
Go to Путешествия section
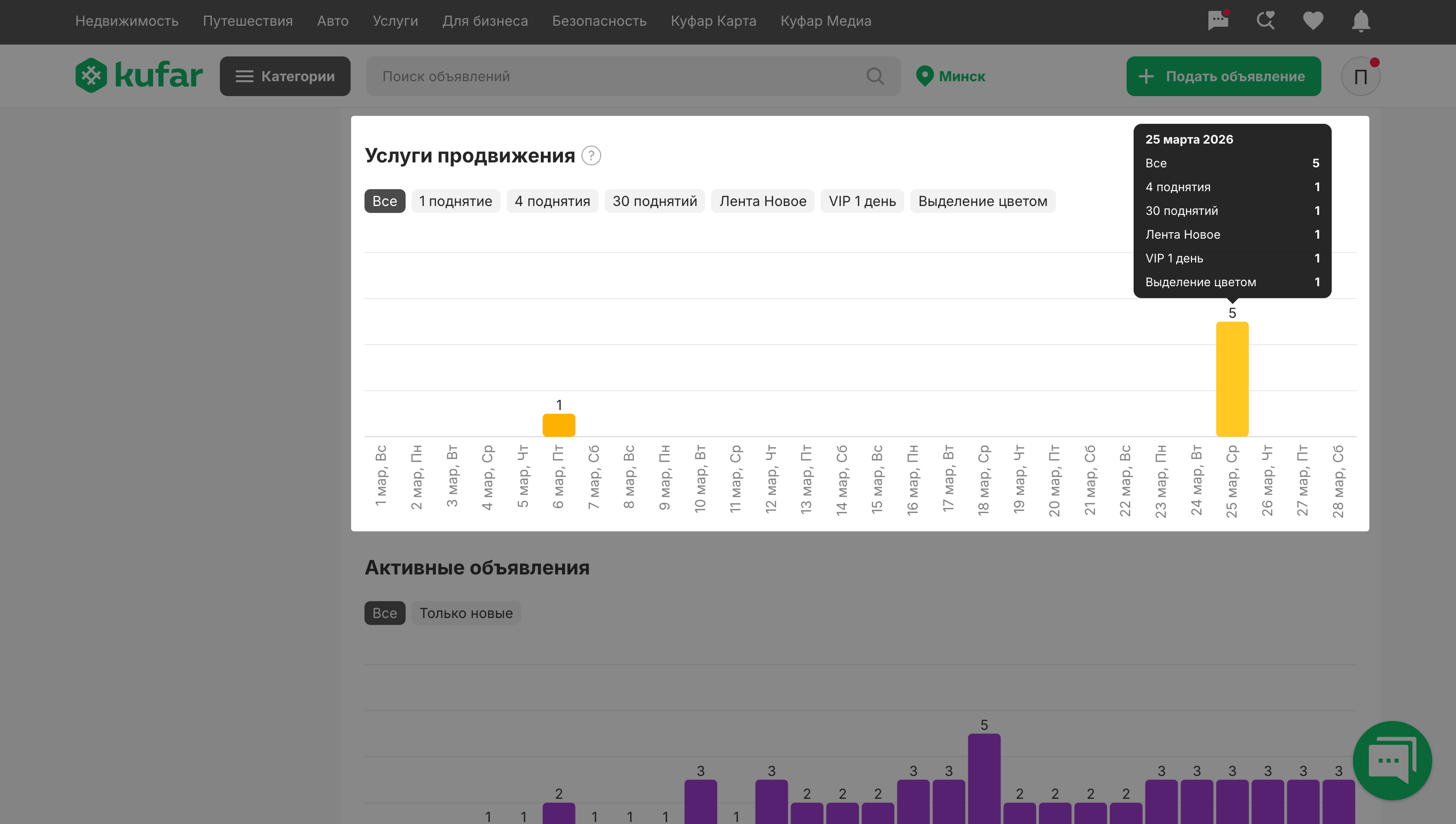point(248,21)
